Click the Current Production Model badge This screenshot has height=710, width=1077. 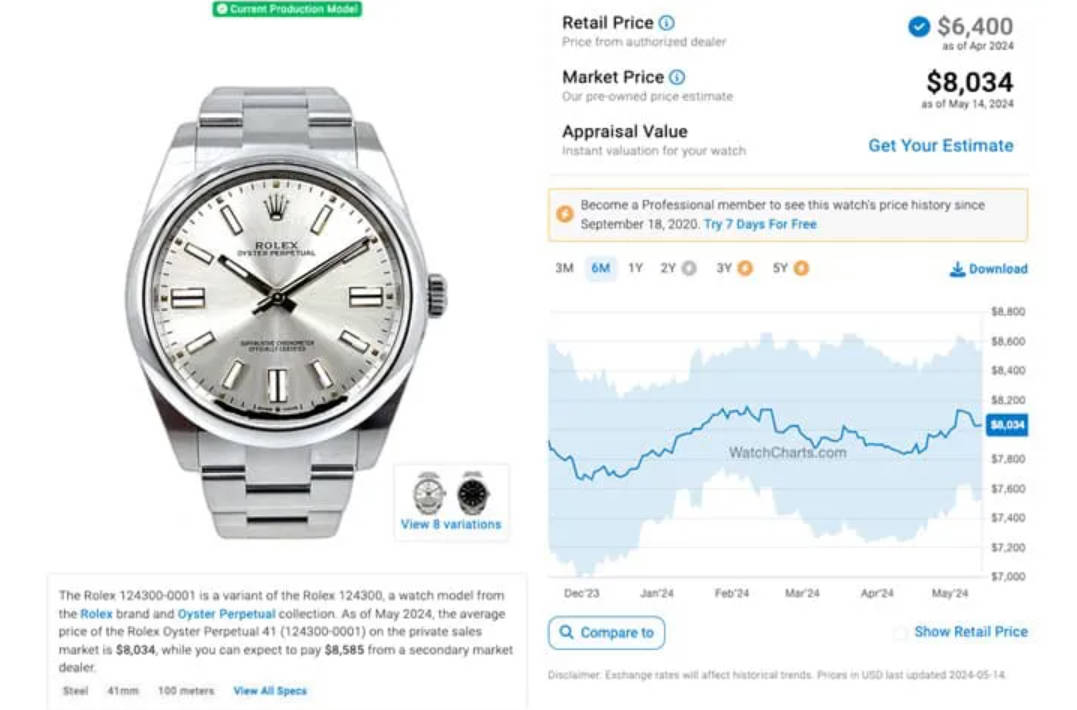click(x=287, y=9)
